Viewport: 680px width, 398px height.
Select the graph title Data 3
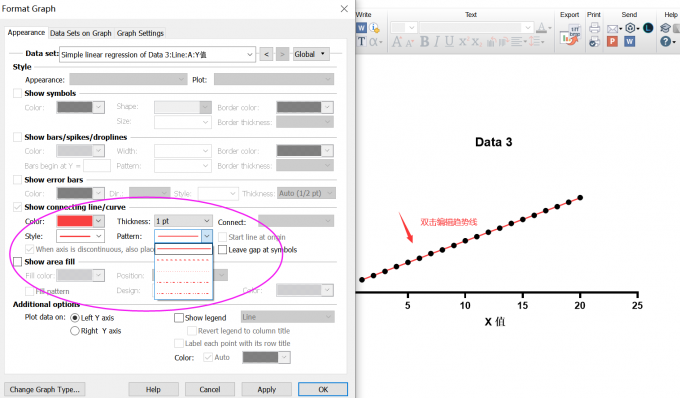tap(494, 142)
